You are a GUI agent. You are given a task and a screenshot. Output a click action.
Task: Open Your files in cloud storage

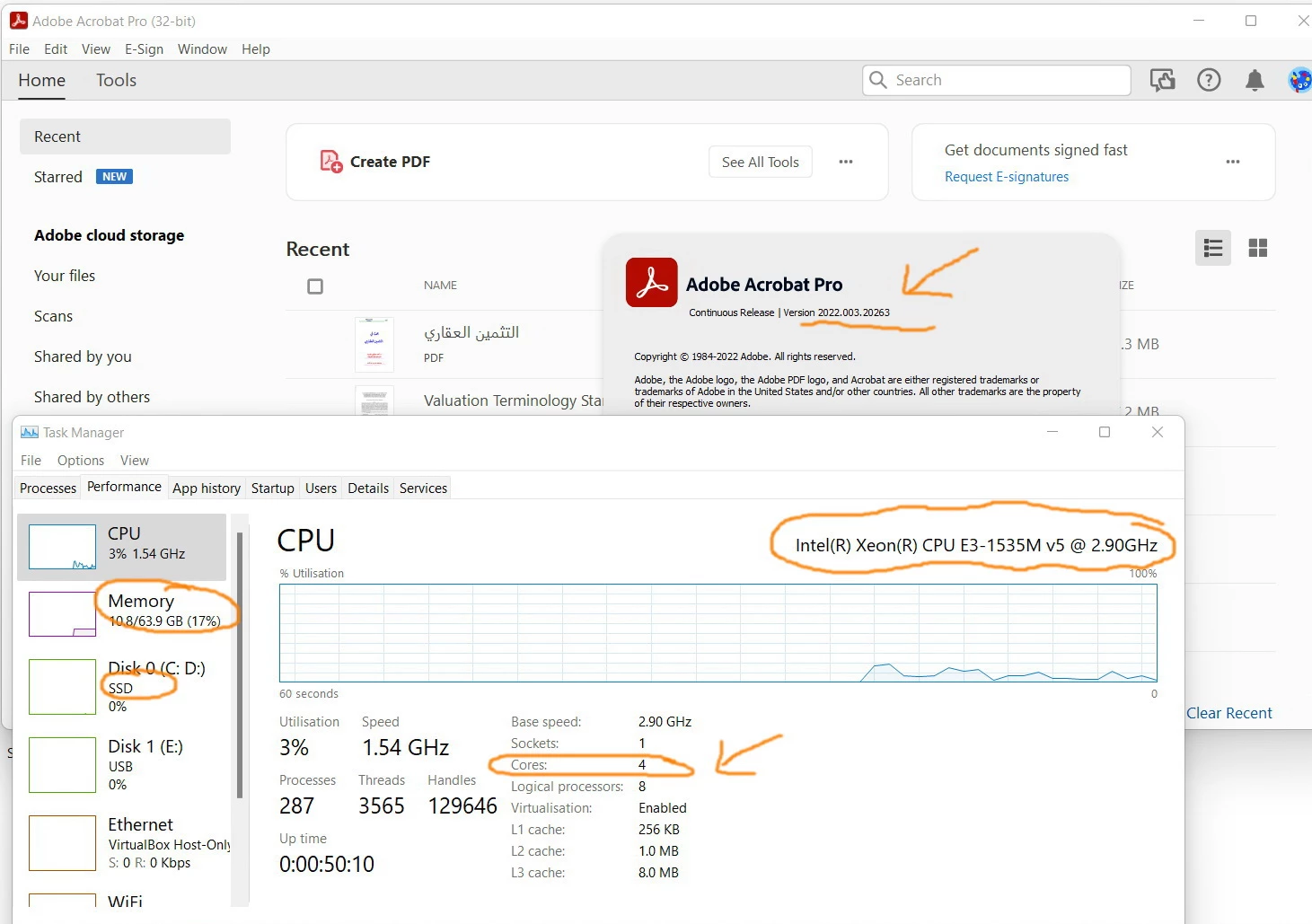click(65, 276)
